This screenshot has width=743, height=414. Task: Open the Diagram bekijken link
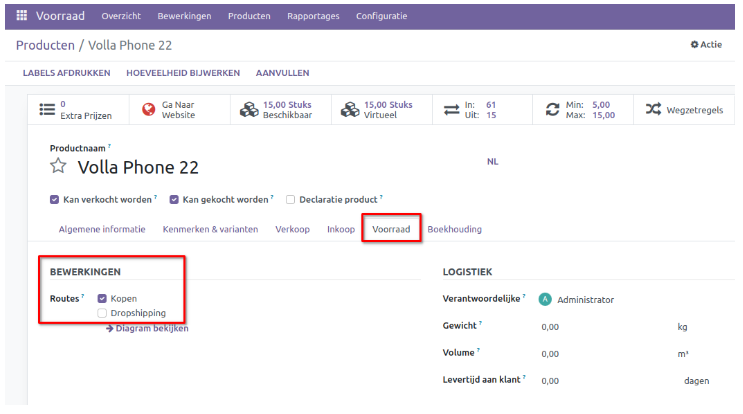[147, 328]
